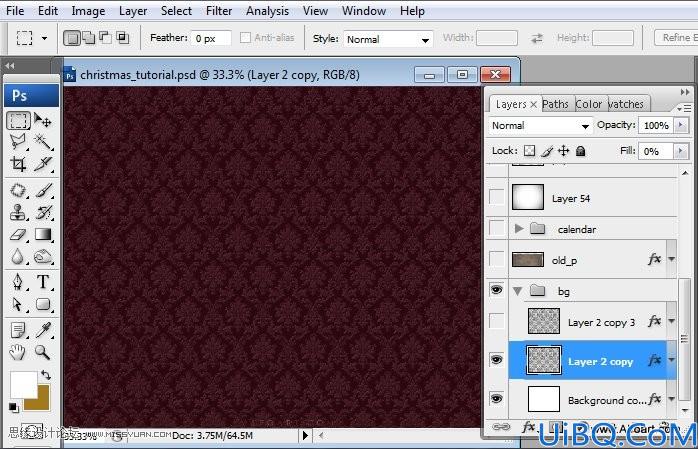Select the Sponge tool
698x449 pixels.
(x=43, y=256)
